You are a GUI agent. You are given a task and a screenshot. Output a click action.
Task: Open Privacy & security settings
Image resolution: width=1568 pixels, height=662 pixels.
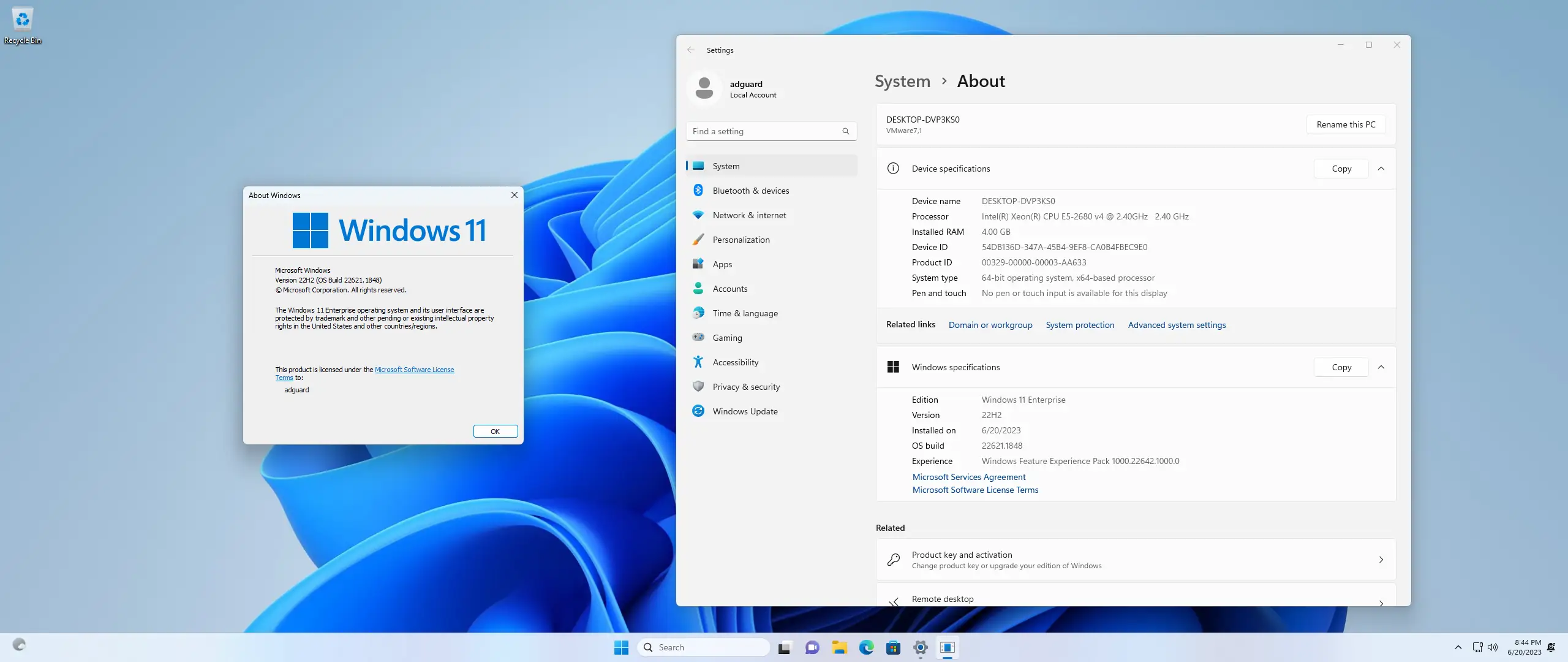click(x=746, y=386)
